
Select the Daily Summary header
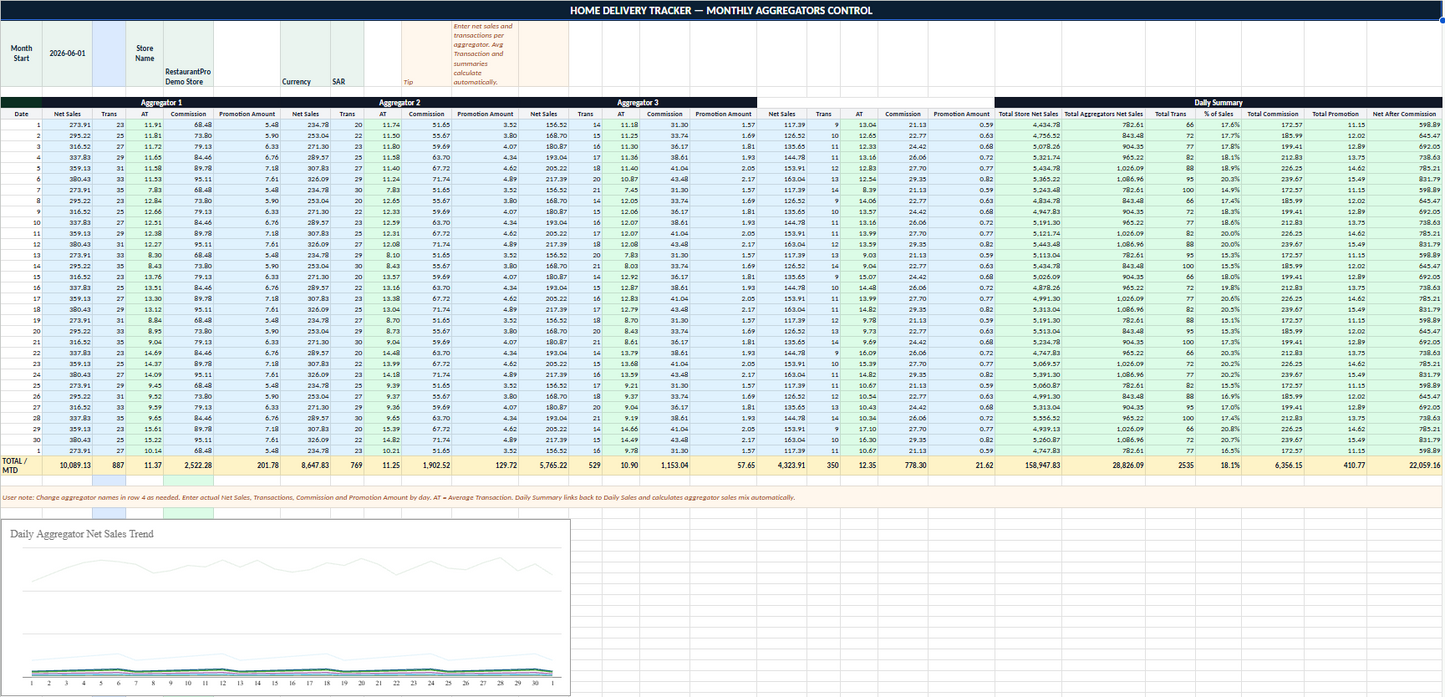pos(1218,102)
